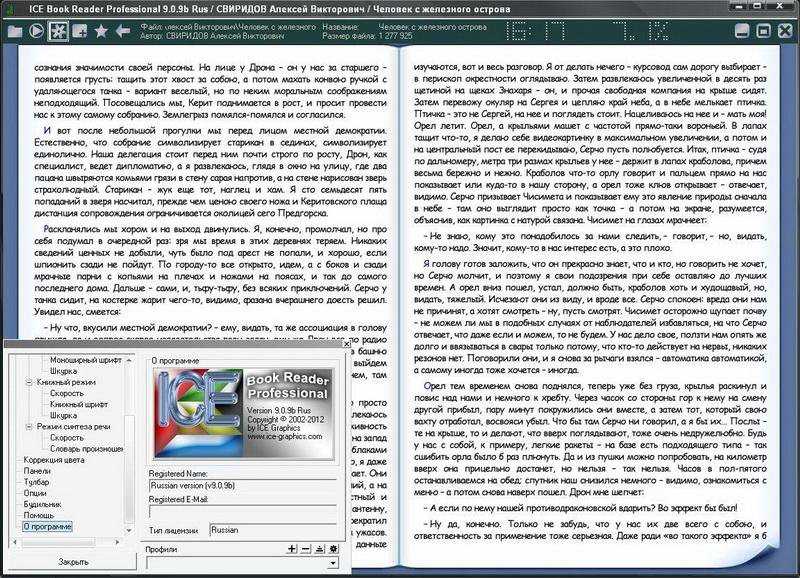Select Шкурка below Моноширный шрифт
The image size is (800, 578).
point(63,371)
